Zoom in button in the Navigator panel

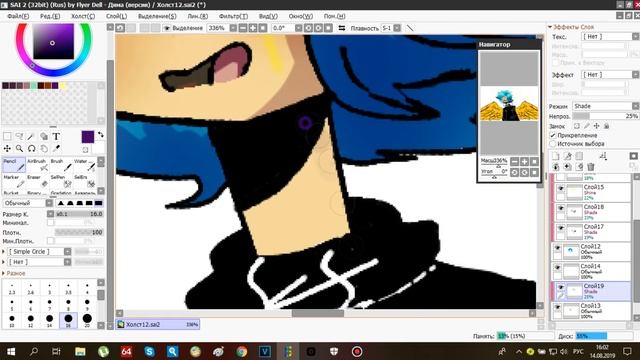click(524, 162)
